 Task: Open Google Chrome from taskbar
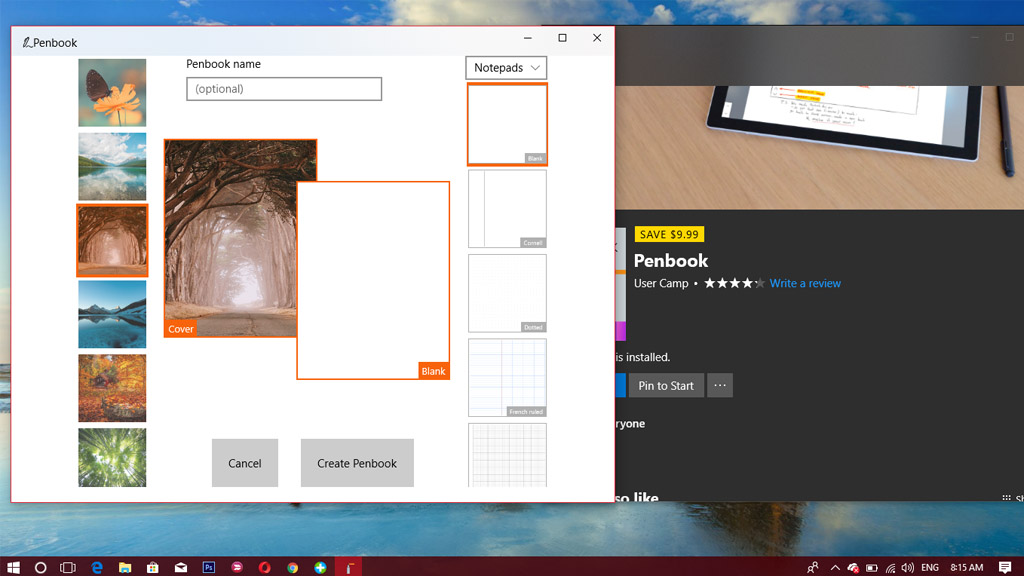point(293,568)
